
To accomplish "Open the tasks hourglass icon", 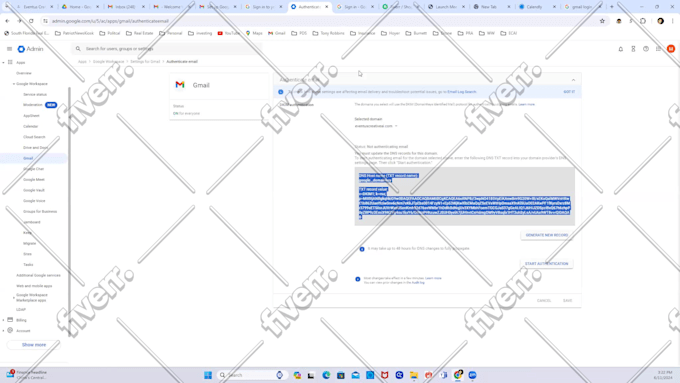I will pos(633,49).
